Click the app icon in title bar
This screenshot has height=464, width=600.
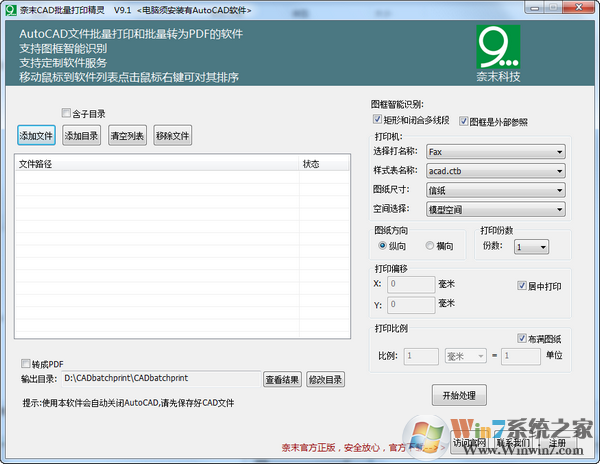click(9, 9)
